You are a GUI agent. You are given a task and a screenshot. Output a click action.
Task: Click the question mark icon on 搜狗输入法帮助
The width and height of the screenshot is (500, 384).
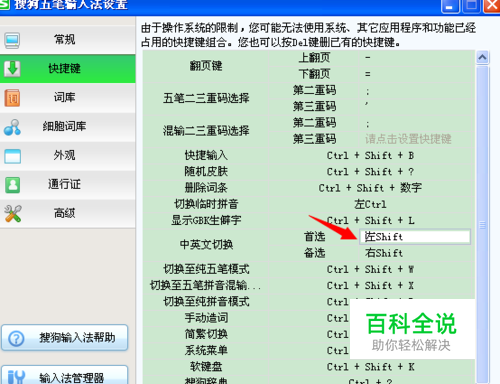(16, 339)
